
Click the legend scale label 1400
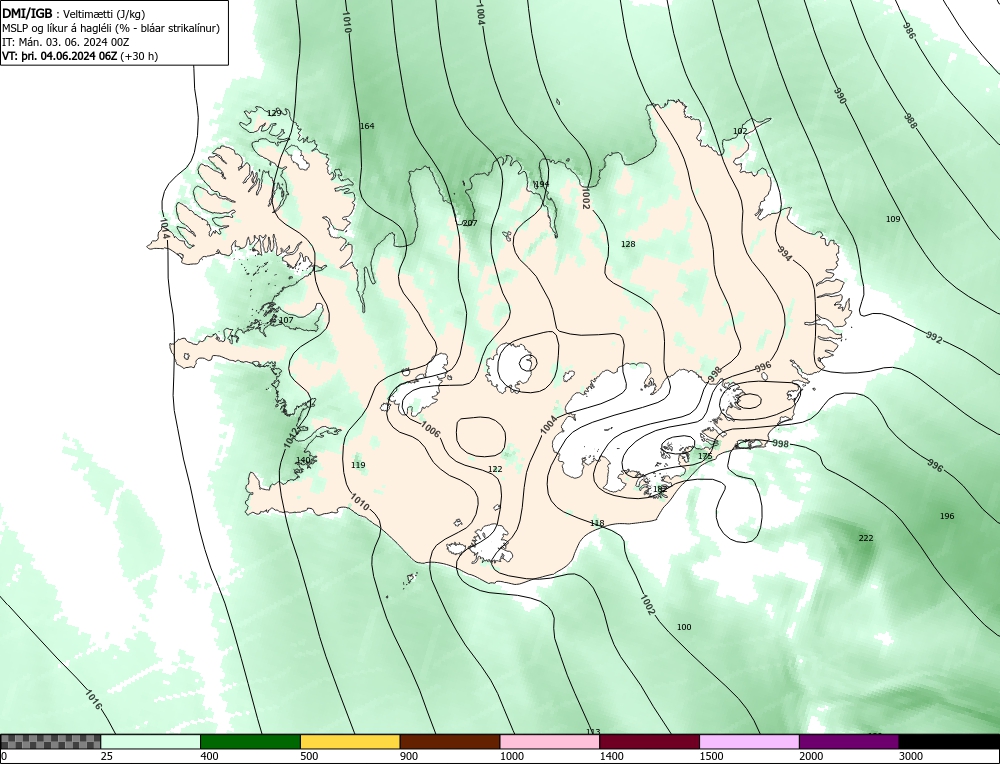[x=612, y=756]
